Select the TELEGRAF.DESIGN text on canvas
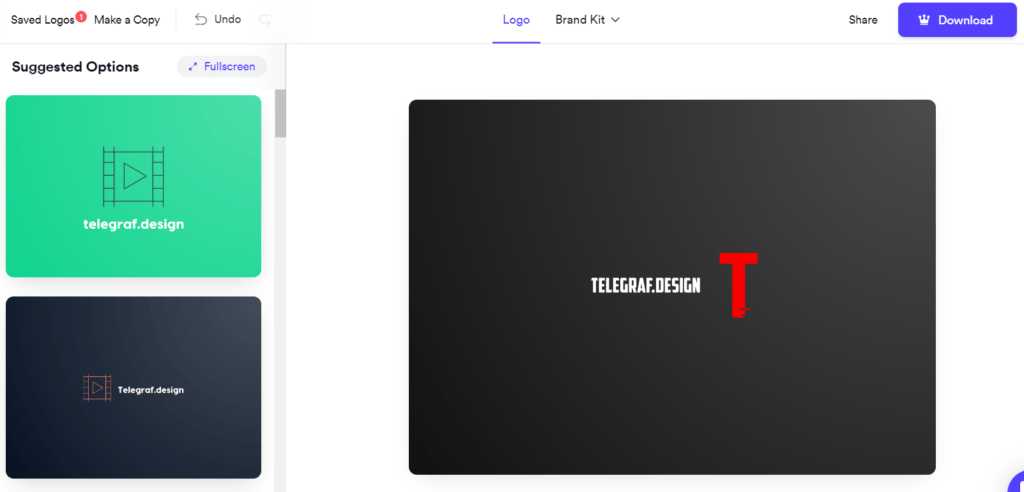 [645, 286]
